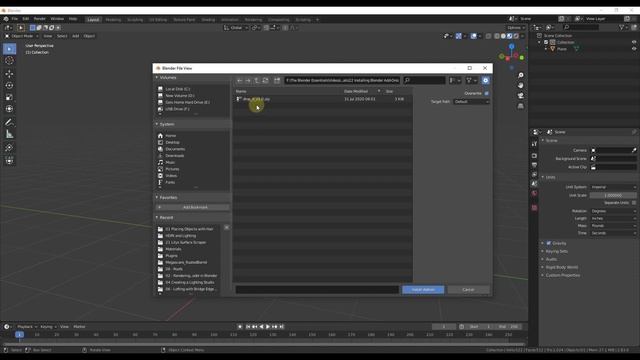Screen dimensions: 640x360
Task: Toggle the Separate Units checkbox
Action: coord(634,203)
